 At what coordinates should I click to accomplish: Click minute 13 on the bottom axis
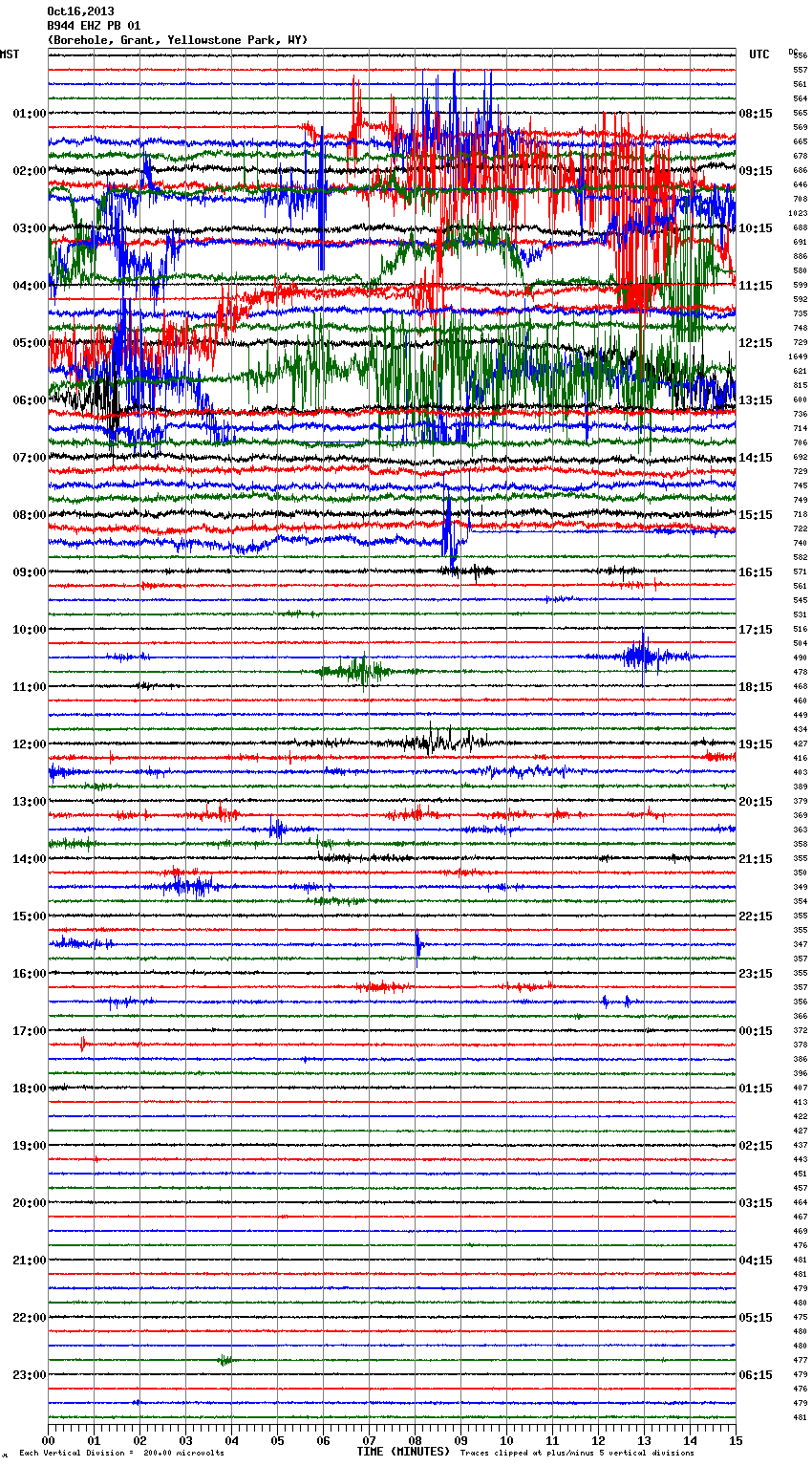[645, 1440]
